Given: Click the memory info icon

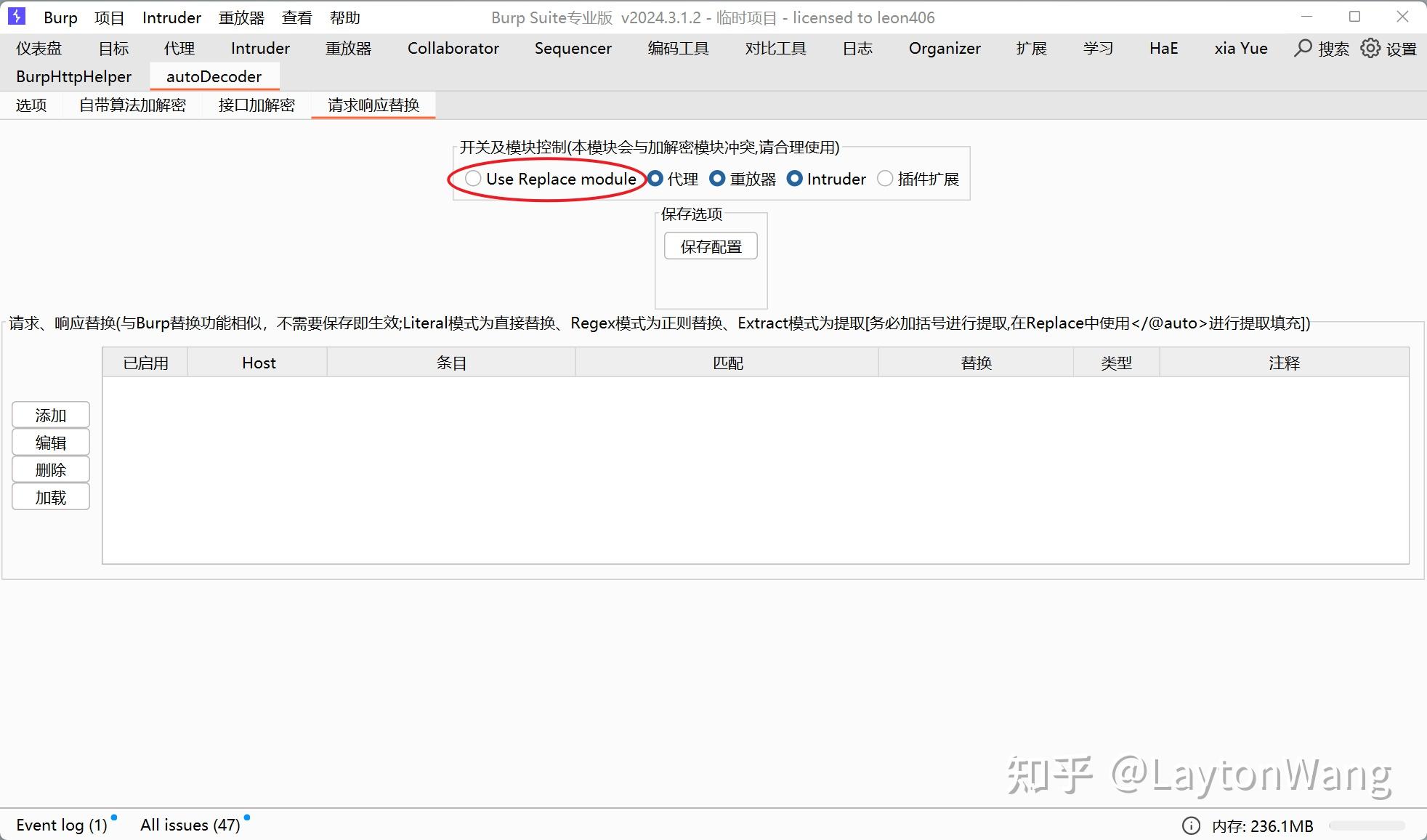Looking at the screenshot, I should pos(1191,825).
